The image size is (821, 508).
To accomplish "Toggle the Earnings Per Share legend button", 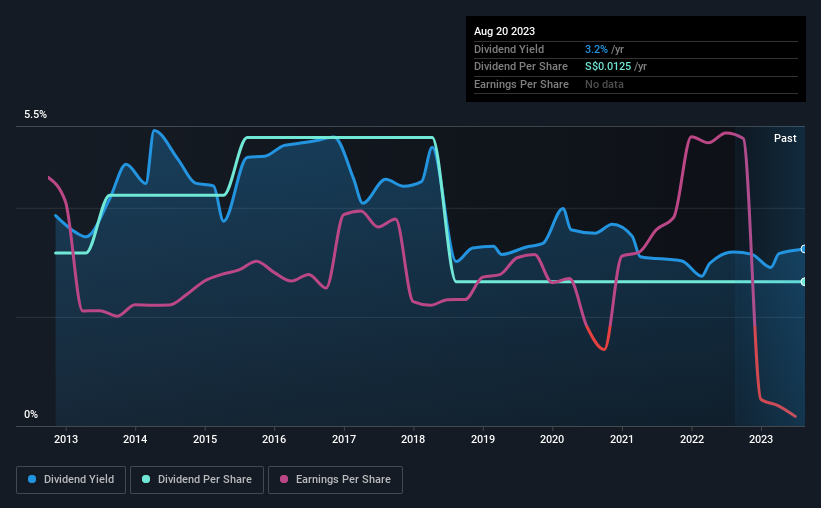I will pyautogui.click(x=335, y=480).
